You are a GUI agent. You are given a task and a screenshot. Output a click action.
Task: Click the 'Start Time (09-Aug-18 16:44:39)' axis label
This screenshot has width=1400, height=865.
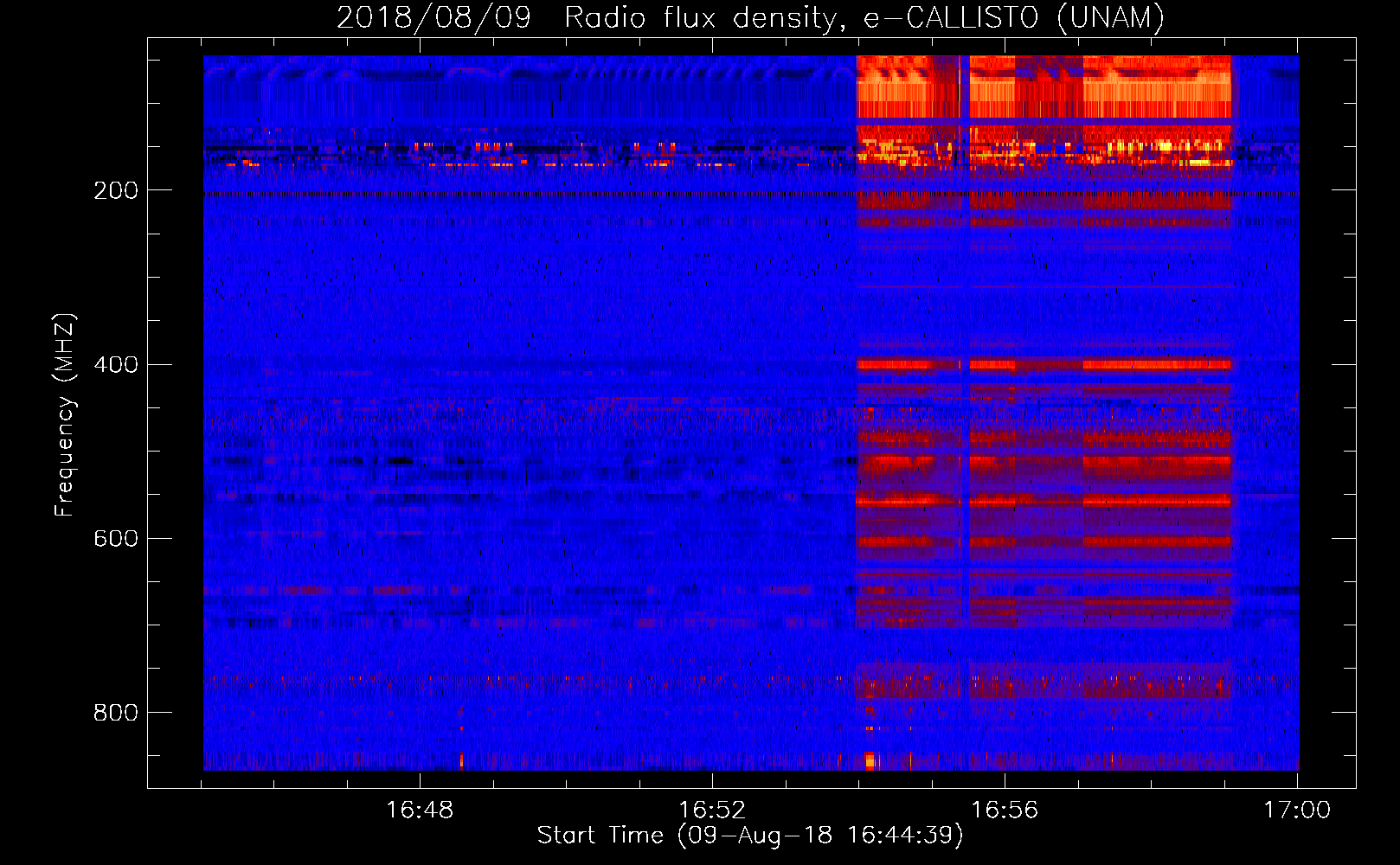(750, 836)
